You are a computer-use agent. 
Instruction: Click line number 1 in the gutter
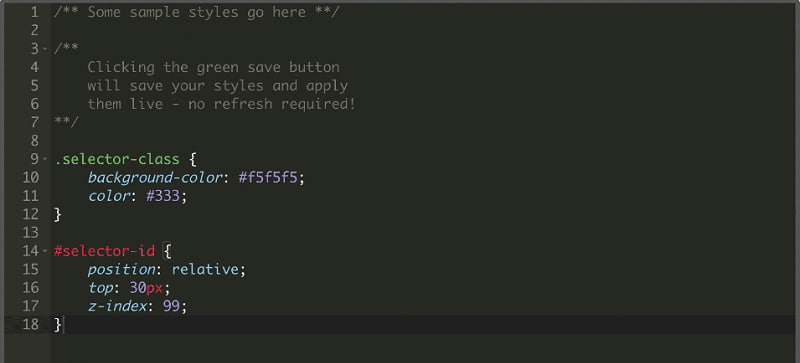pyautogui.click(x=34, y=12)
